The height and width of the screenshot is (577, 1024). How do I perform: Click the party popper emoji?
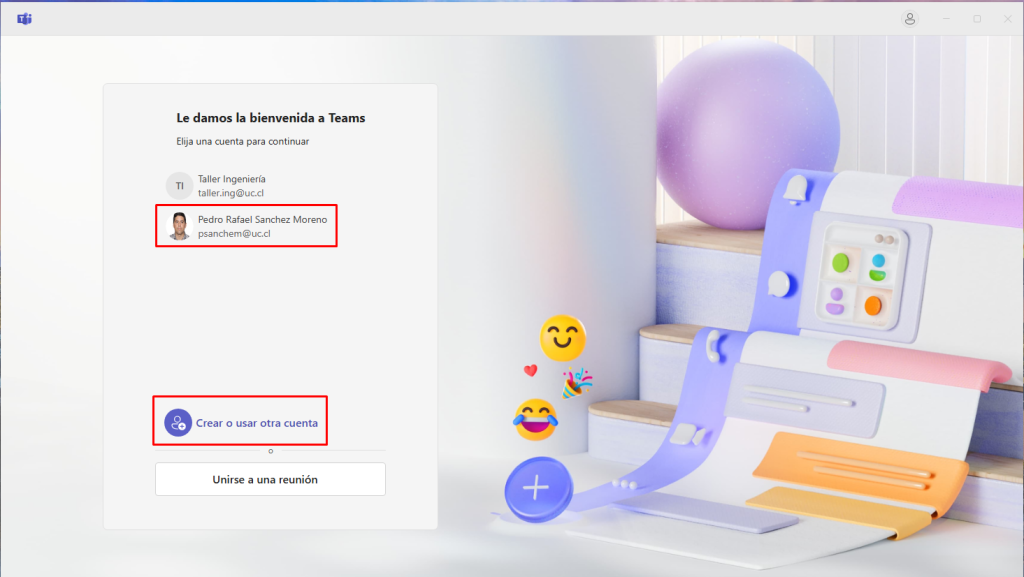(577, 383)
